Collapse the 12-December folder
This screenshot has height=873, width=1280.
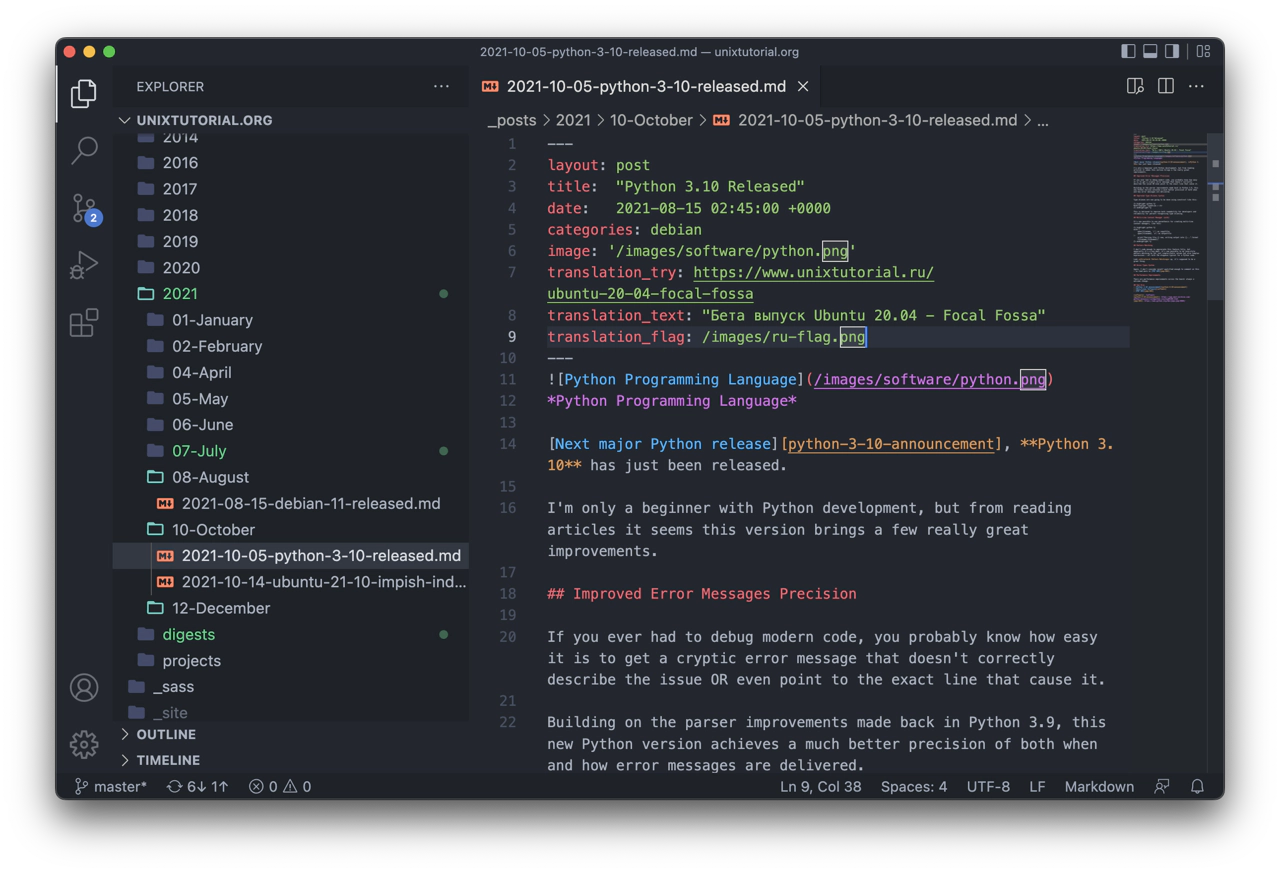(x=291, y=608)
